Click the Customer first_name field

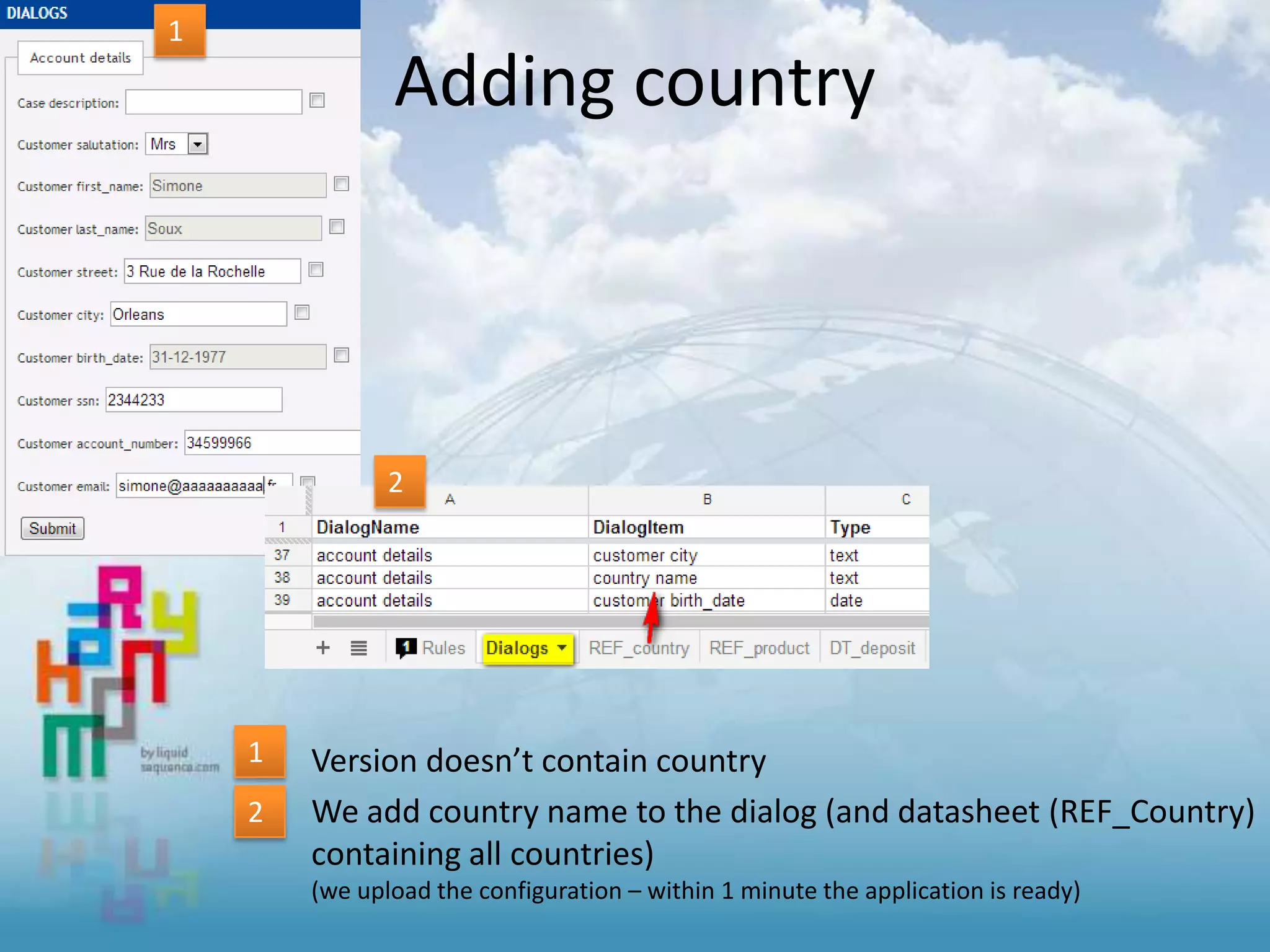[x=238, y=185]
